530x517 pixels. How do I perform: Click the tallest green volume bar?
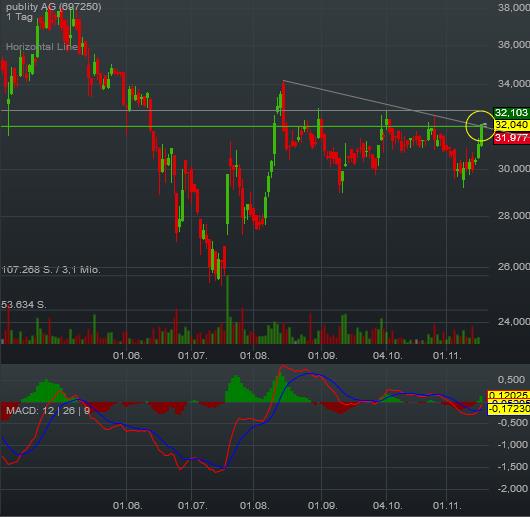tap(227, 310)
